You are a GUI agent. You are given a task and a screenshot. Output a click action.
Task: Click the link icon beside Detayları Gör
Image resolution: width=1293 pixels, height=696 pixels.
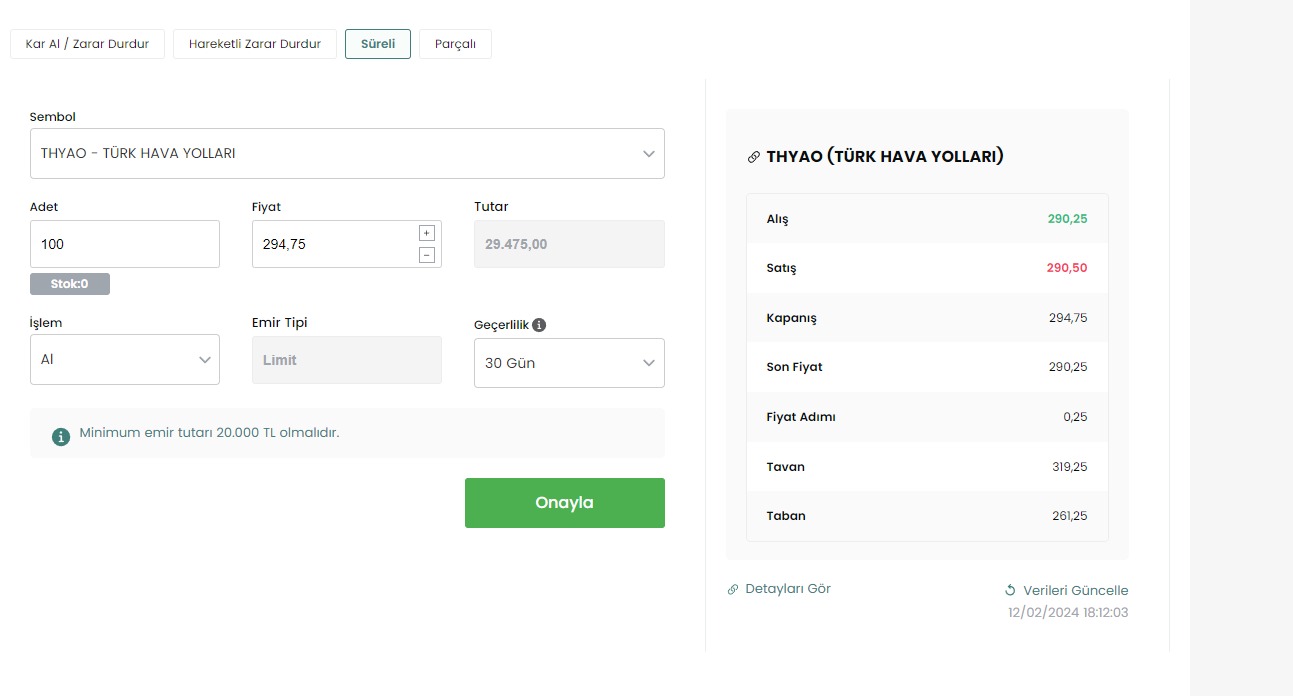coord(733,590)
